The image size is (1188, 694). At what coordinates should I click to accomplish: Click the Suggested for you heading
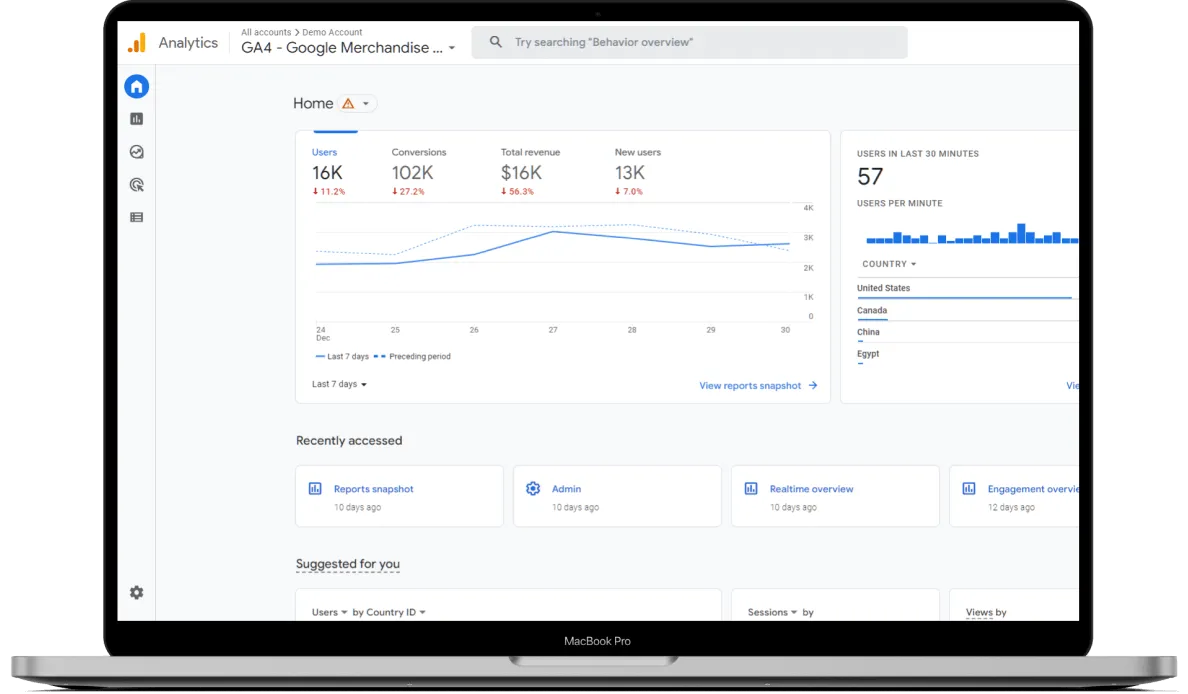348,564
